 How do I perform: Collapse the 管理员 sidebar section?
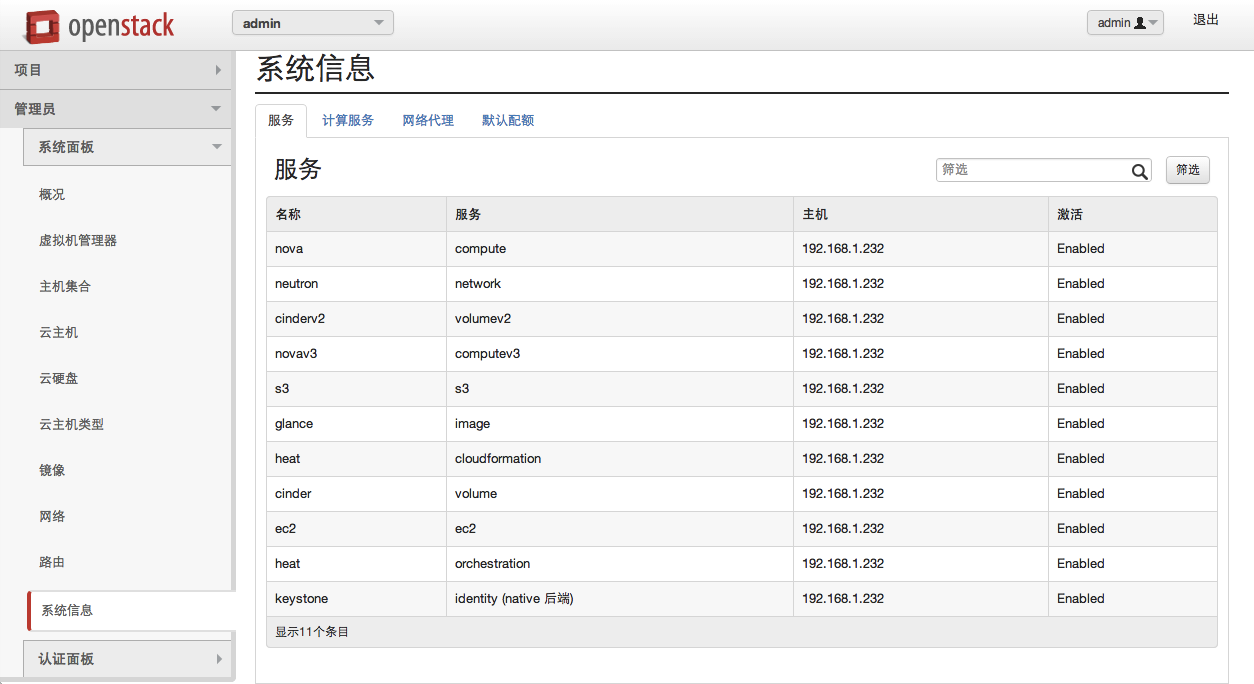[x=117, y=109]
